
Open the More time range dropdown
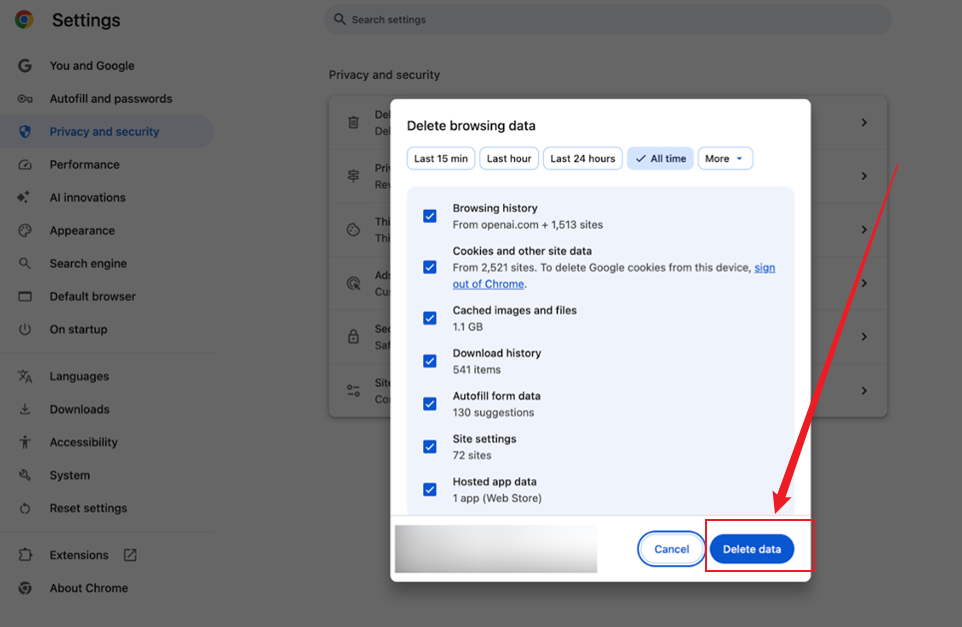(x=725, y=158)
